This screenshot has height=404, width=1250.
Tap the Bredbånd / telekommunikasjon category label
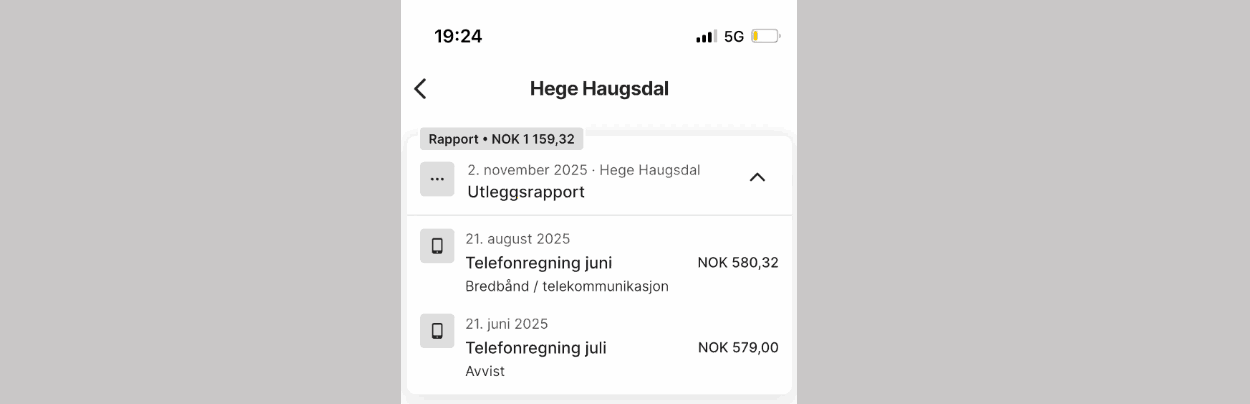567,286
